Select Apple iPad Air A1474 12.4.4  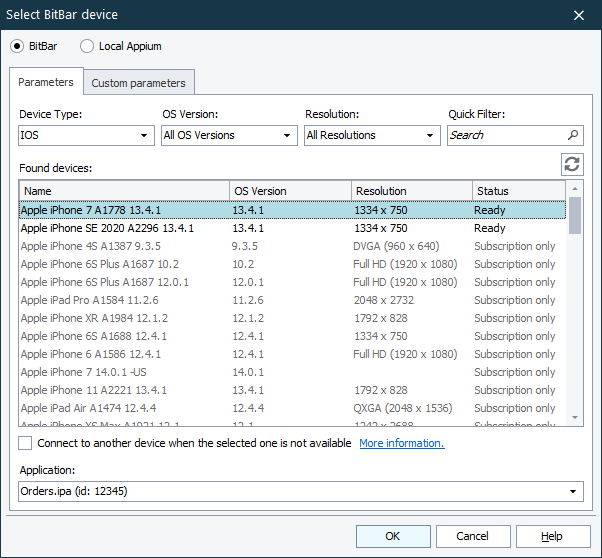[293, 408]
